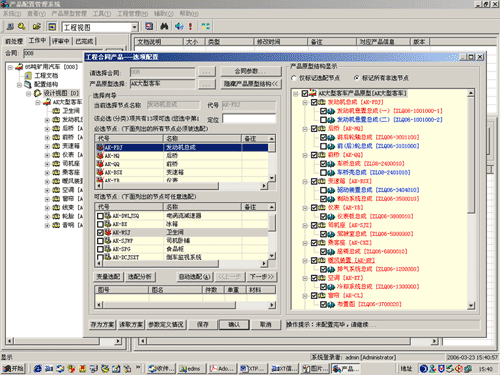Collapse the 发动机总成 [AK-FDJ] prototype tree node

[305, 102]
